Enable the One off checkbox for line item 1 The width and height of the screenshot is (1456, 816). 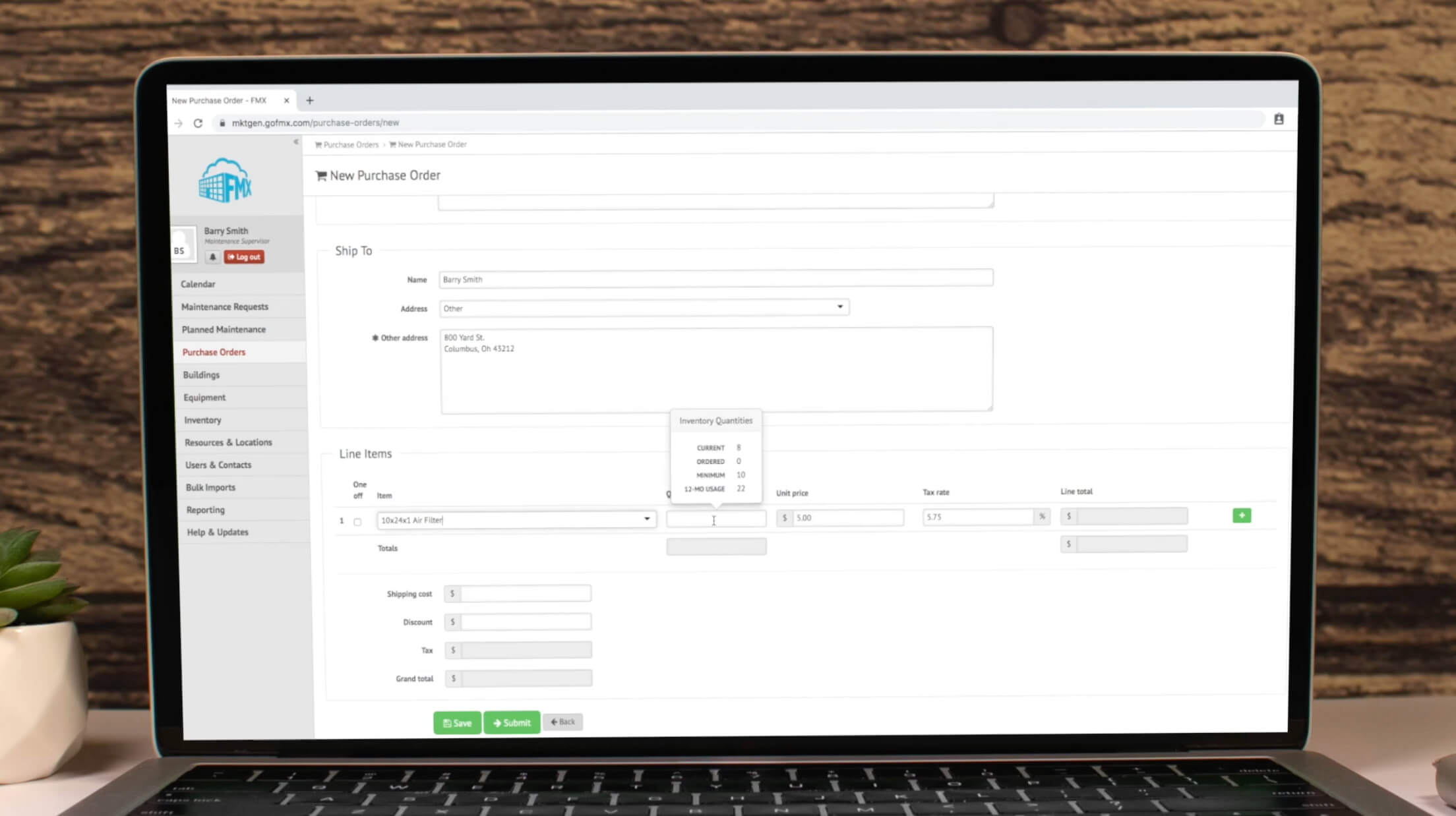coord(357,521)
